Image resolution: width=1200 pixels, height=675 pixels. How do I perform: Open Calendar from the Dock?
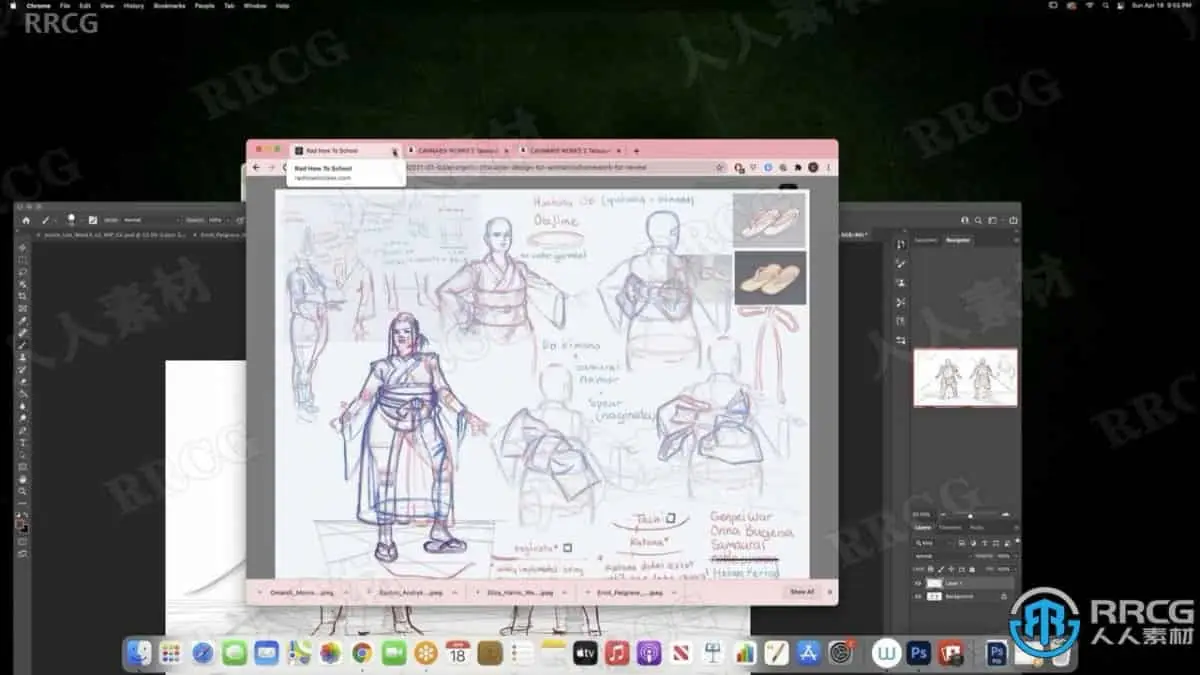point(458,653)
